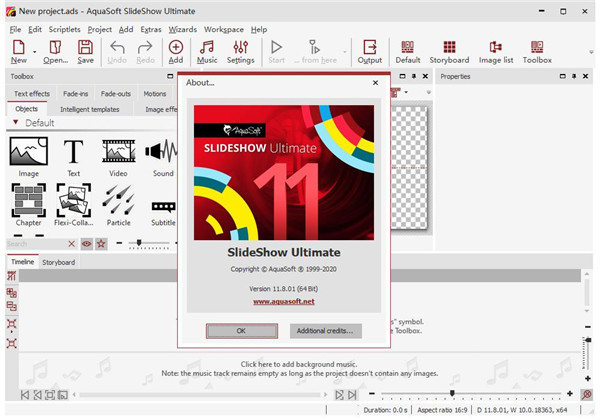The height and width of the screenshot is (420, 600).
Task: Maximize the Toolbox panel
Action: click(170, 76)
